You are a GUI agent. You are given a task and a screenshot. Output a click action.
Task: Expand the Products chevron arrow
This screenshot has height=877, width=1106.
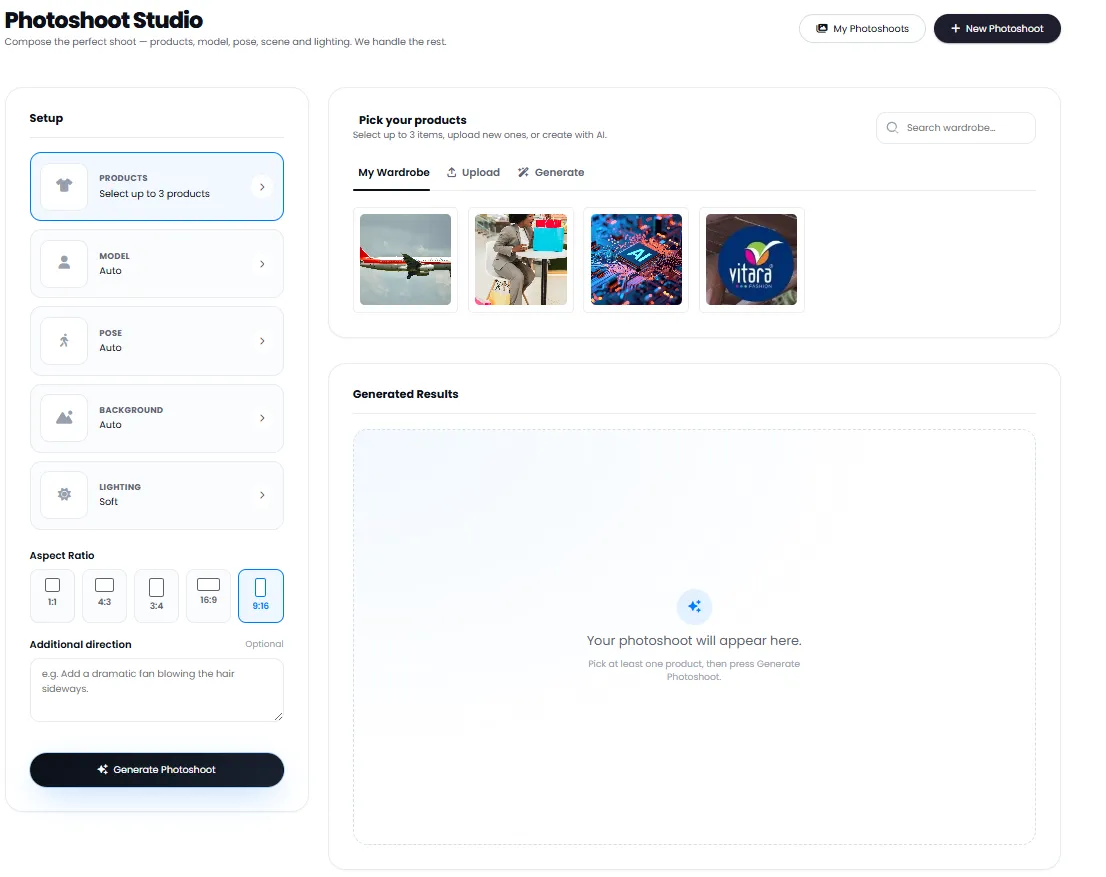pyautogui.click(x=262, y=187)
